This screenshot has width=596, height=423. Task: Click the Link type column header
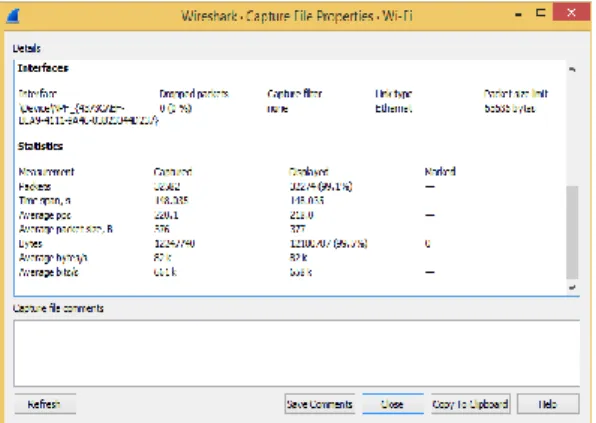393,93
